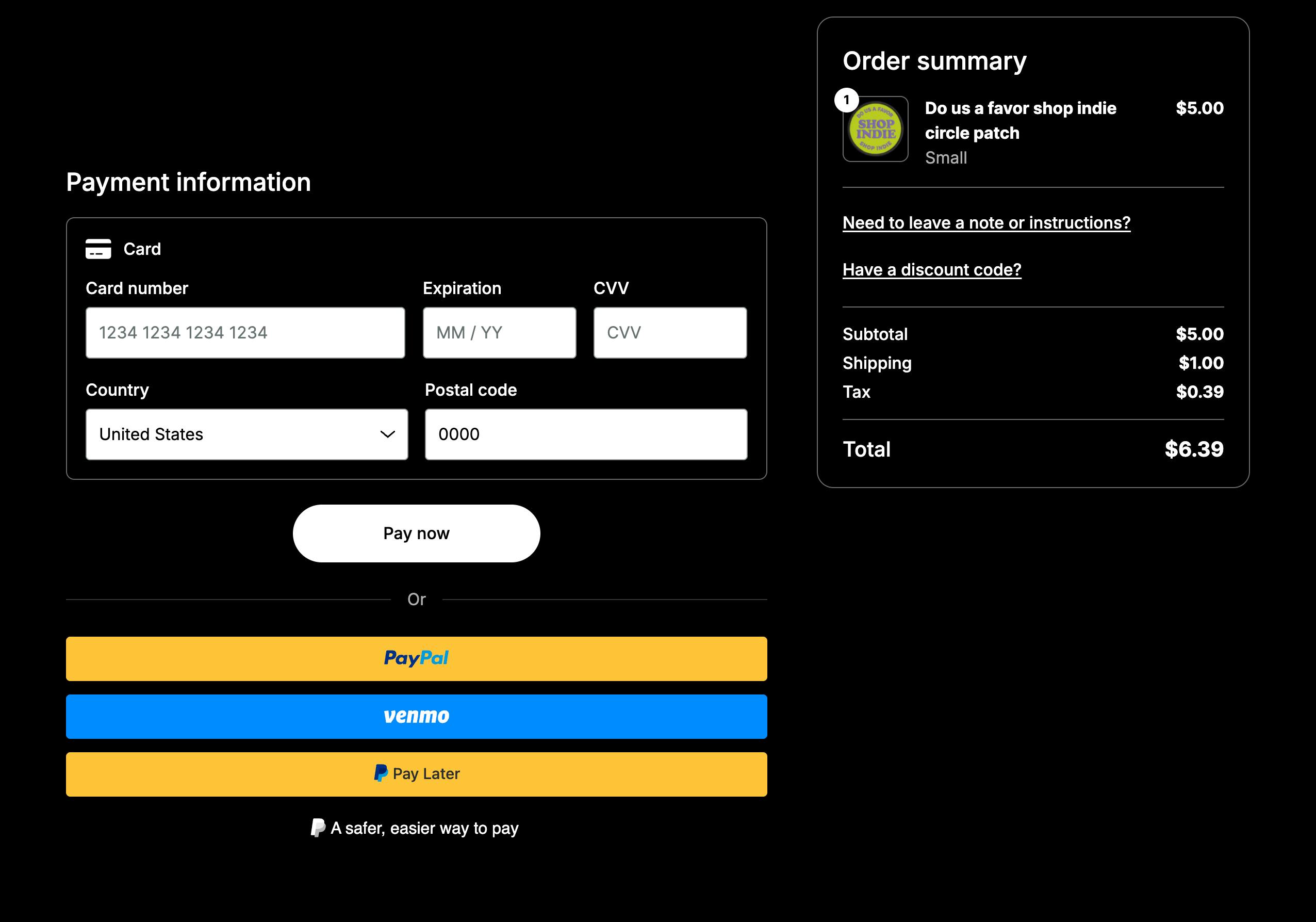Click the Card payment method label
The width and height of the screenshot is (1316, 922).
[x=142, y=249]
